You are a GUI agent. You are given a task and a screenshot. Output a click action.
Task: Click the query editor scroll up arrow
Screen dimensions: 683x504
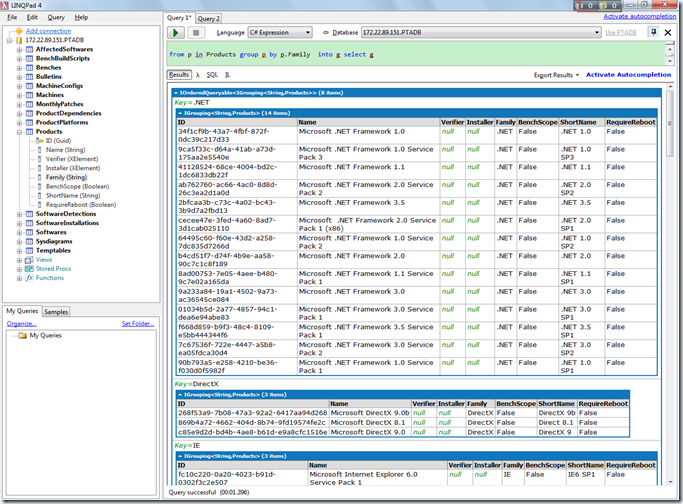(670, 49)
